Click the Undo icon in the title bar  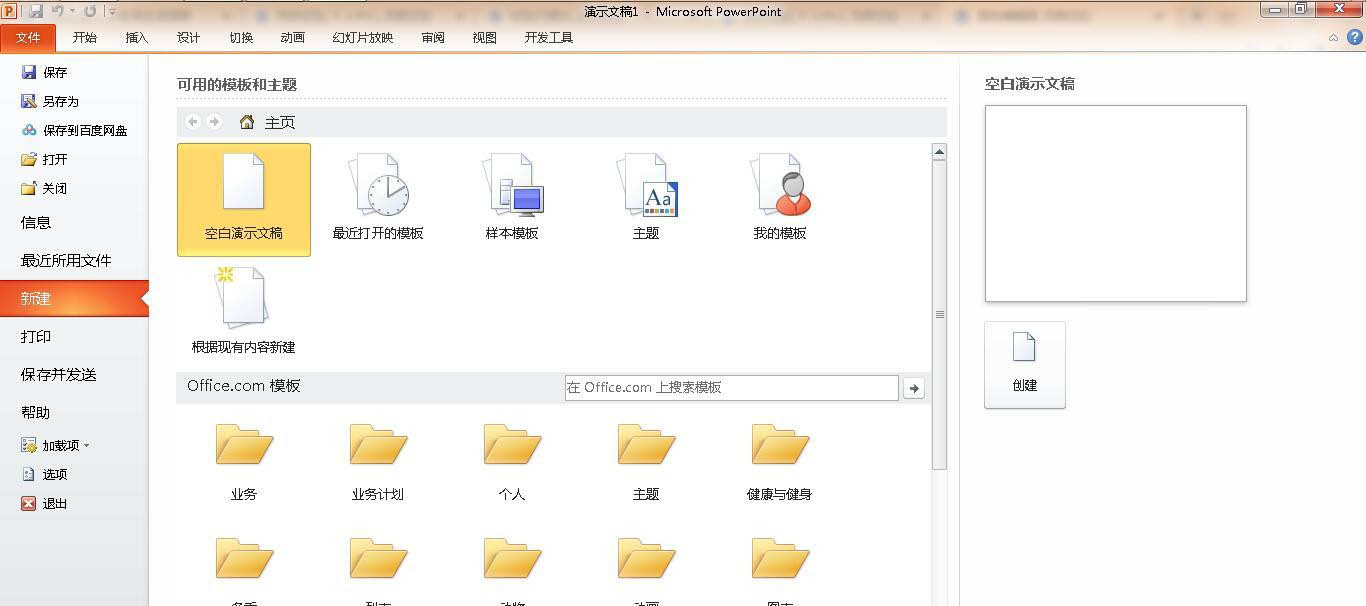click(58, 11)
